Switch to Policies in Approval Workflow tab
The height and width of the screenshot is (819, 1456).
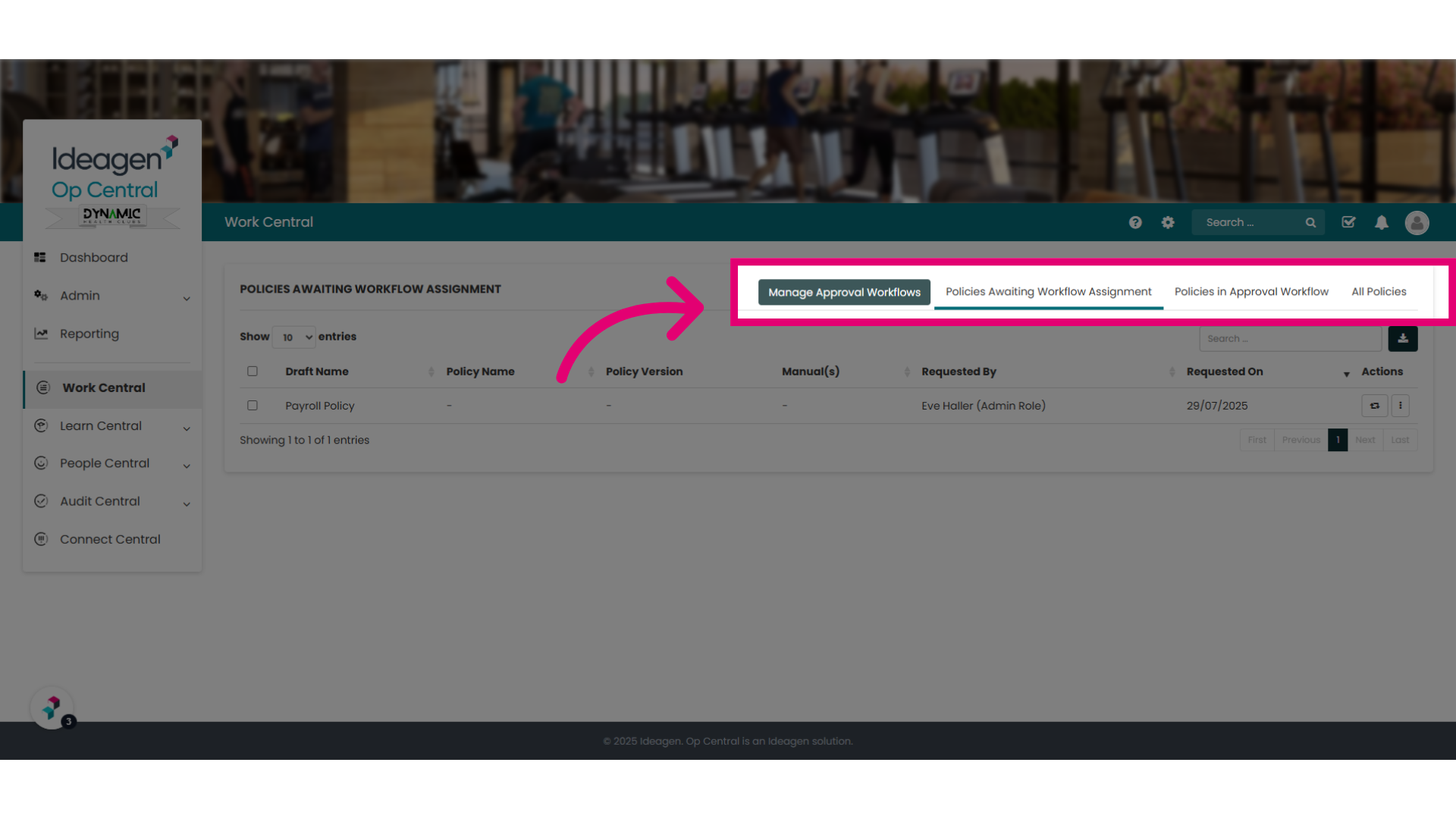click(1251, 292)
